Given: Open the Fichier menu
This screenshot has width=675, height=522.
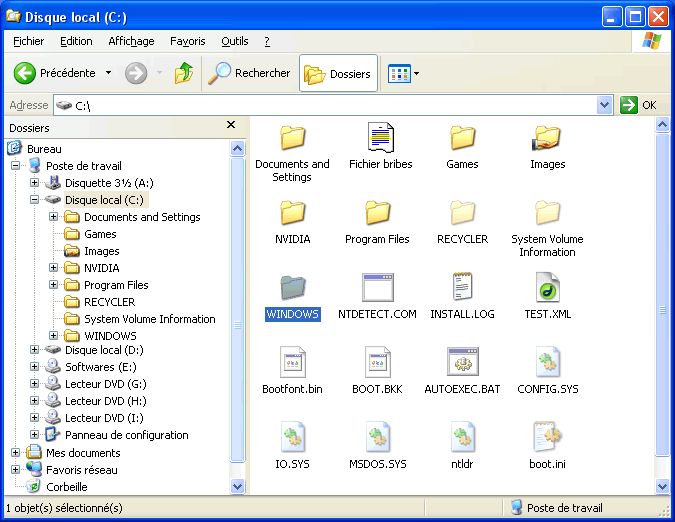Looking at the screenshot, I should [28, 41].
